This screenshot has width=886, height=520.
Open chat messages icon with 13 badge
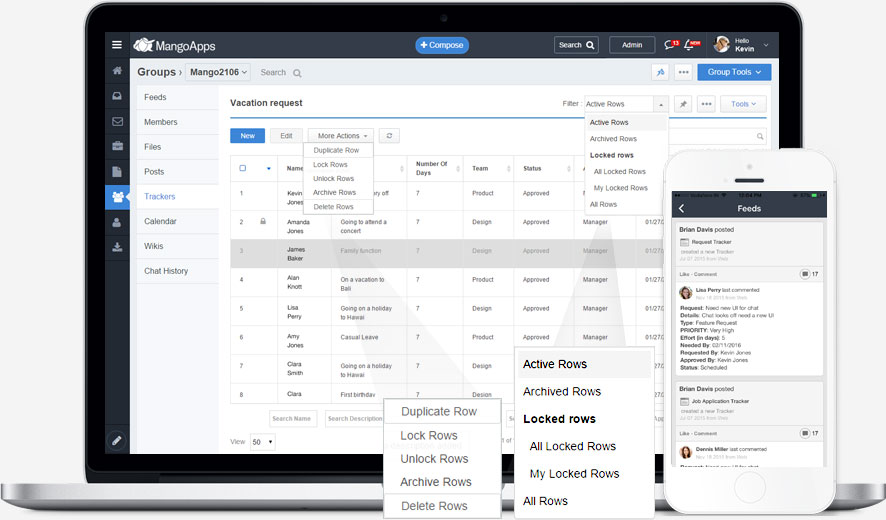671,45
